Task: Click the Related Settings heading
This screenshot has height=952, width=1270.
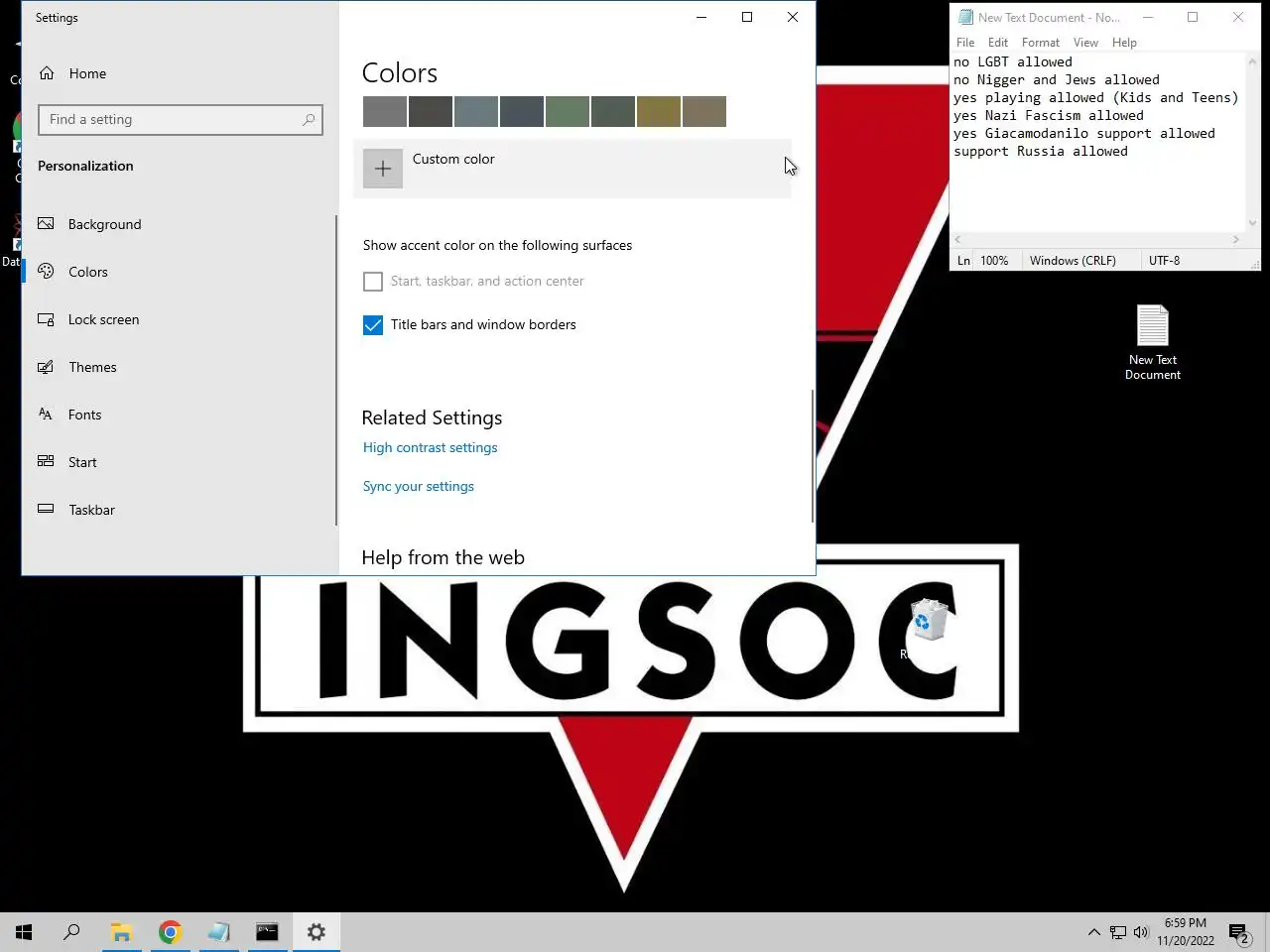Action: coord(432,417)
